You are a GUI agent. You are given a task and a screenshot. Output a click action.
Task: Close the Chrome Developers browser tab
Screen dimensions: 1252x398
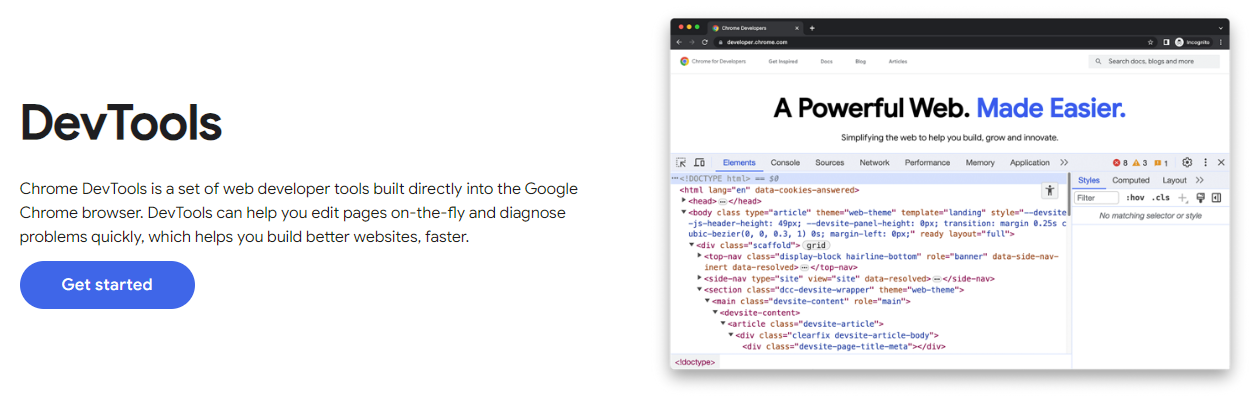point(798,28)
